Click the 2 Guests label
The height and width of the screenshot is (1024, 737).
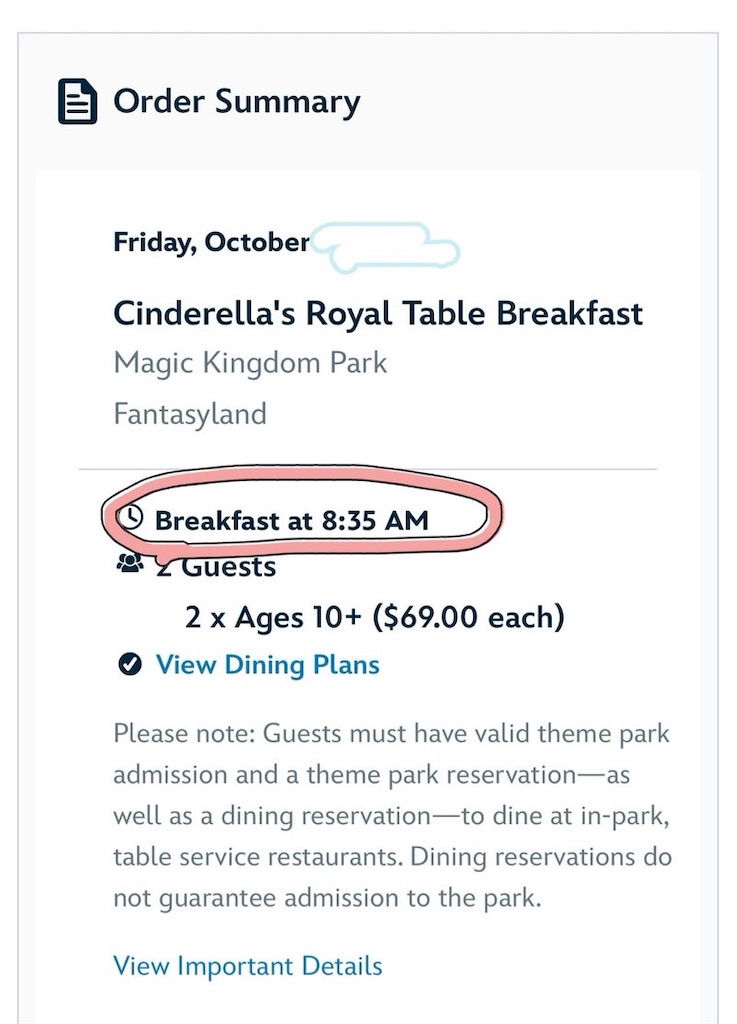215,567
